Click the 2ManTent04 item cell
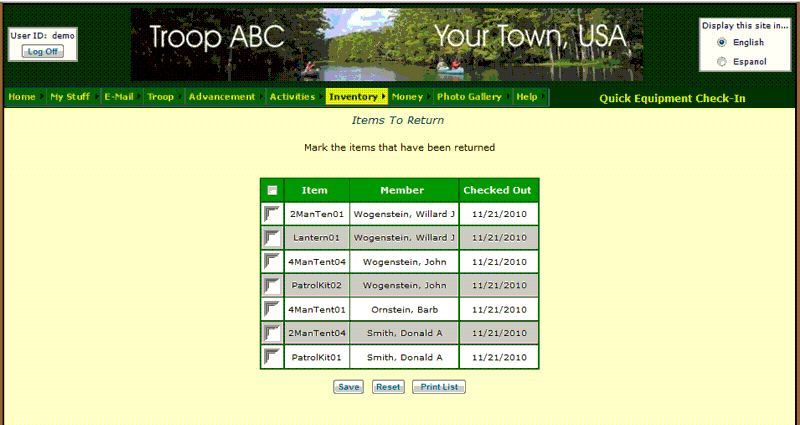The image size is (800, 425). pos(317,333)
